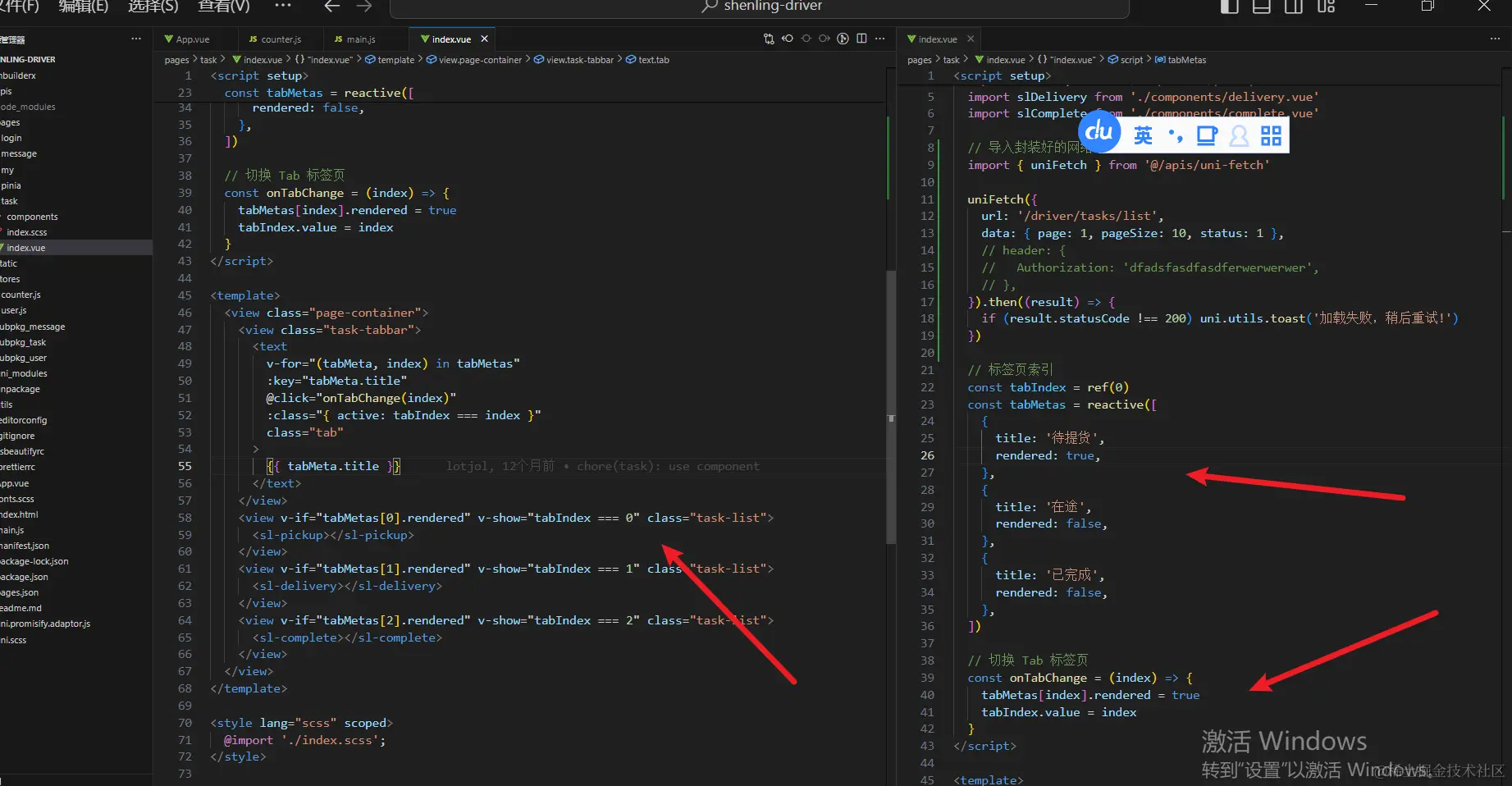Screen dimensions: 1512x786
Task: Open the IME toolbox grid icon
Action: [x=1271, y=135]
